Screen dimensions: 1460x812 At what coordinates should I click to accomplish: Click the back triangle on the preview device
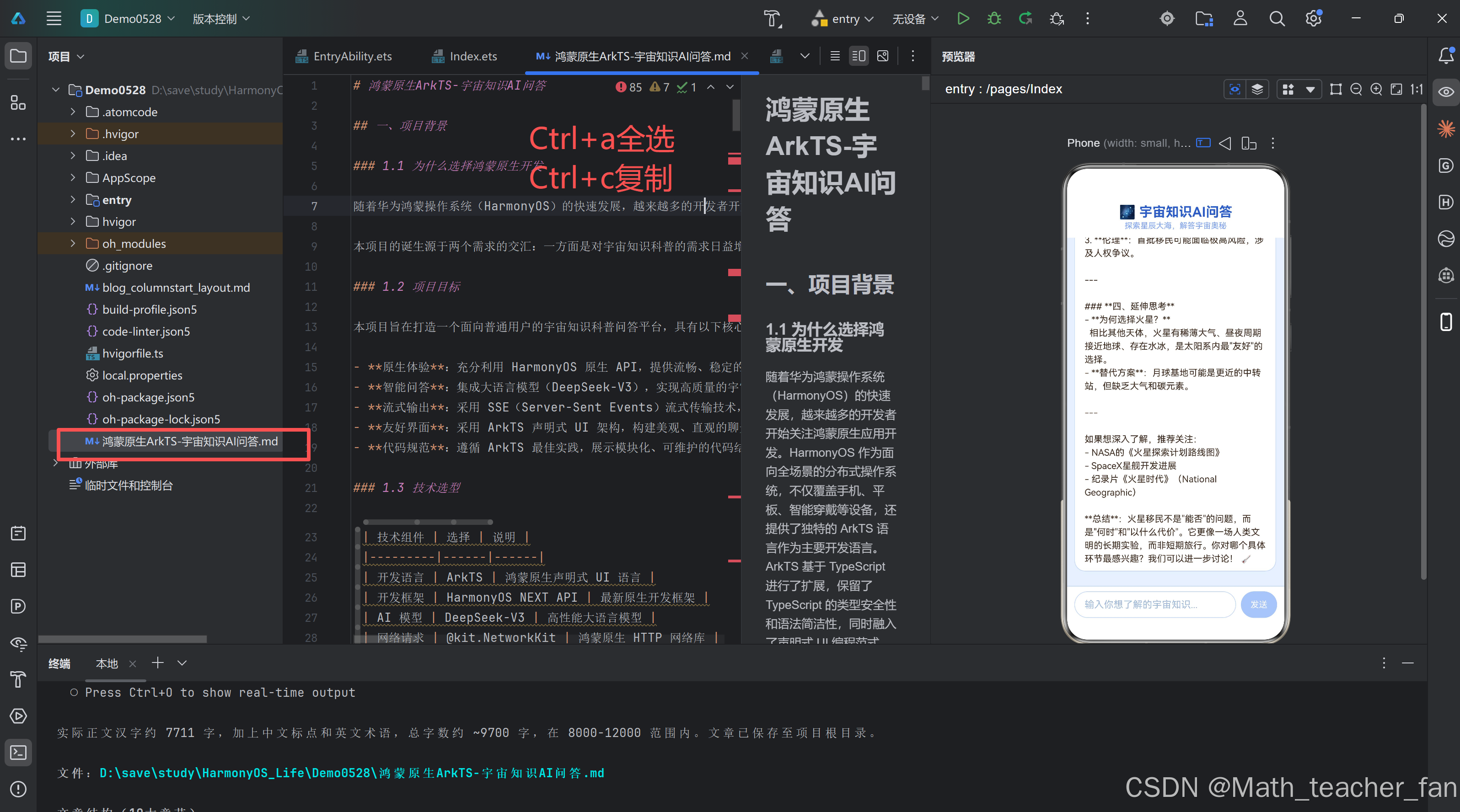1225,143
